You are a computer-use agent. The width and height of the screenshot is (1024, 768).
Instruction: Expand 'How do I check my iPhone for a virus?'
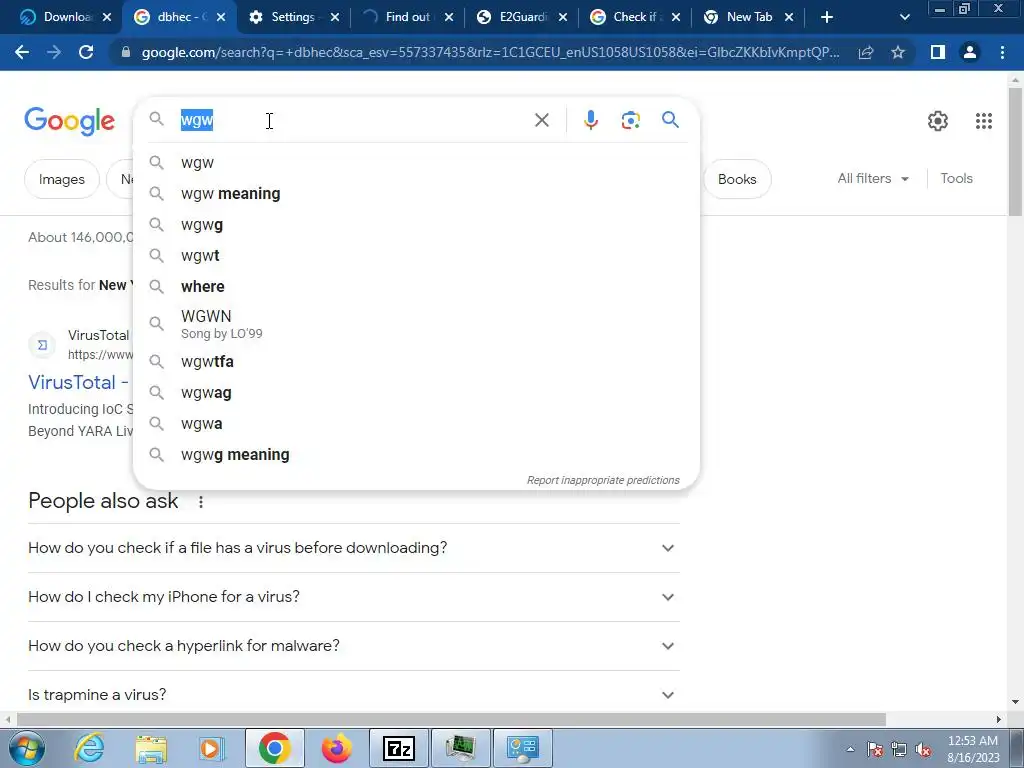tap(354, 597)
